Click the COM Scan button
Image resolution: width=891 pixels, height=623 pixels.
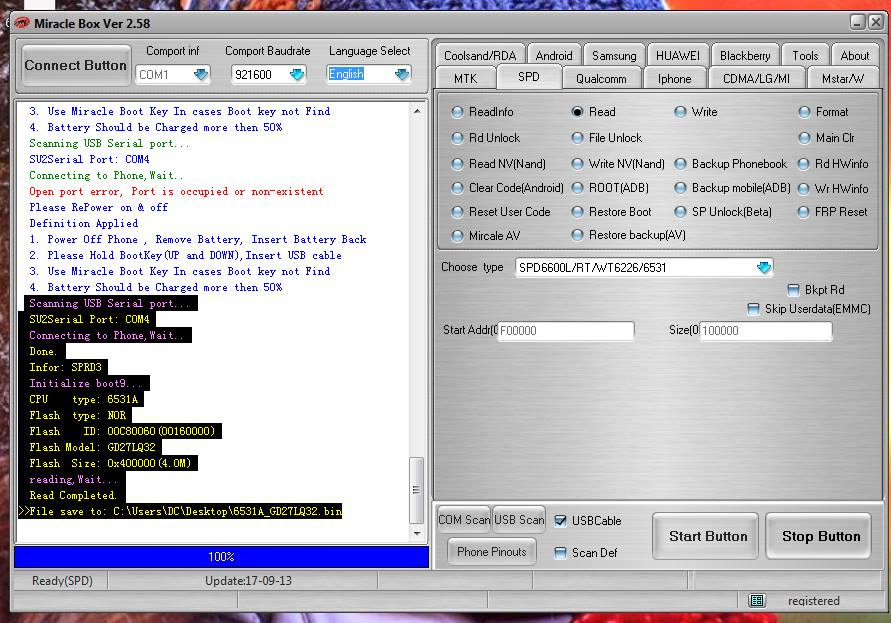[464, 520]
